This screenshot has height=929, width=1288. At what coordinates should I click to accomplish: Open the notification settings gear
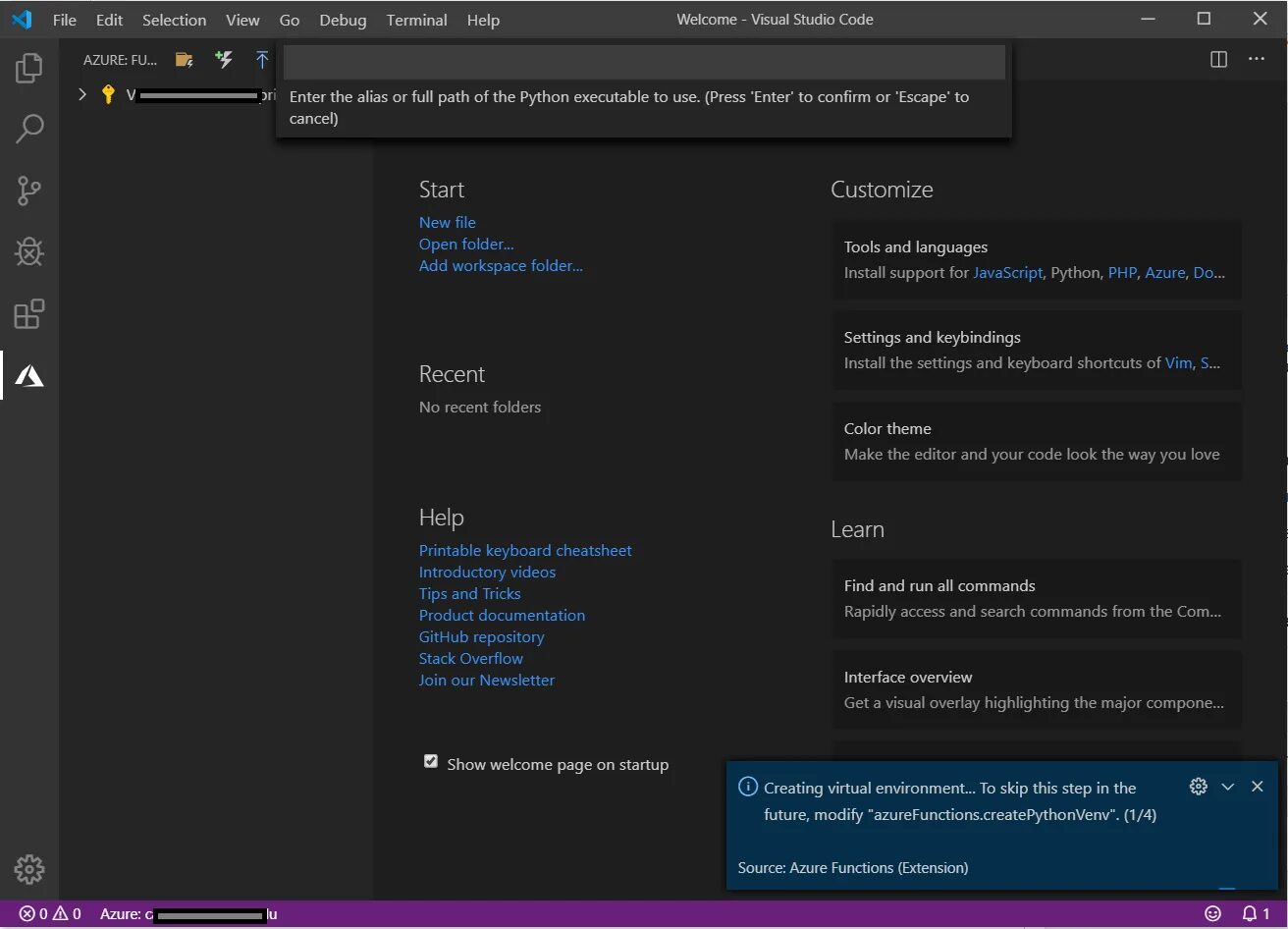tap(1198, 787)
